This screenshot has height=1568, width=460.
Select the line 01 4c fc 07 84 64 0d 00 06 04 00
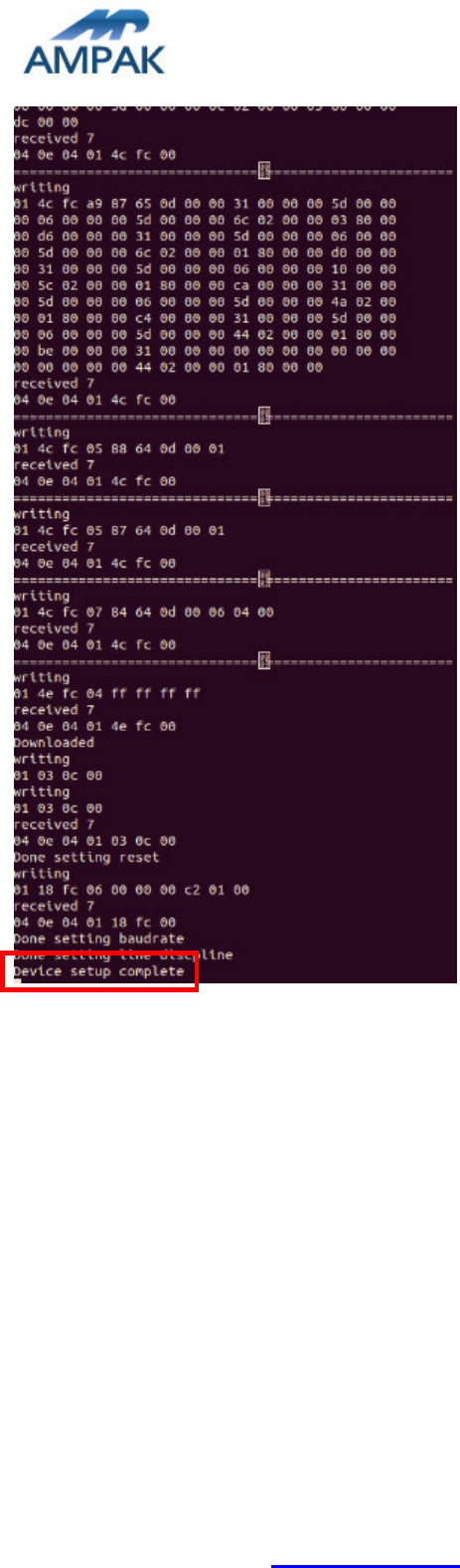click(143, 611)
